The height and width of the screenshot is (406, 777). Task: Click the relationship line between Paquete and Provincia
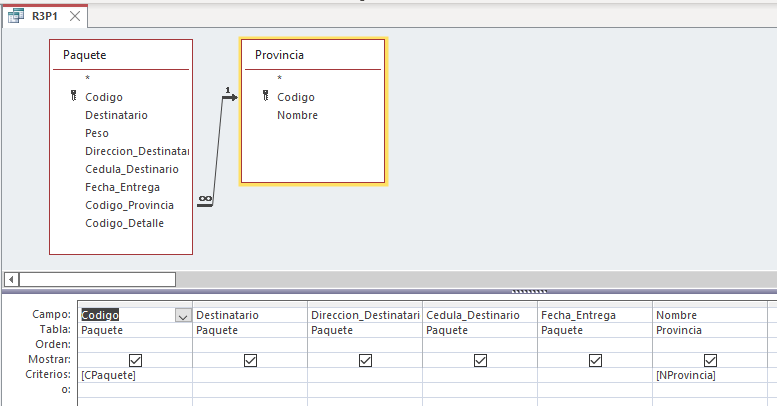click(x=218, y=149)
